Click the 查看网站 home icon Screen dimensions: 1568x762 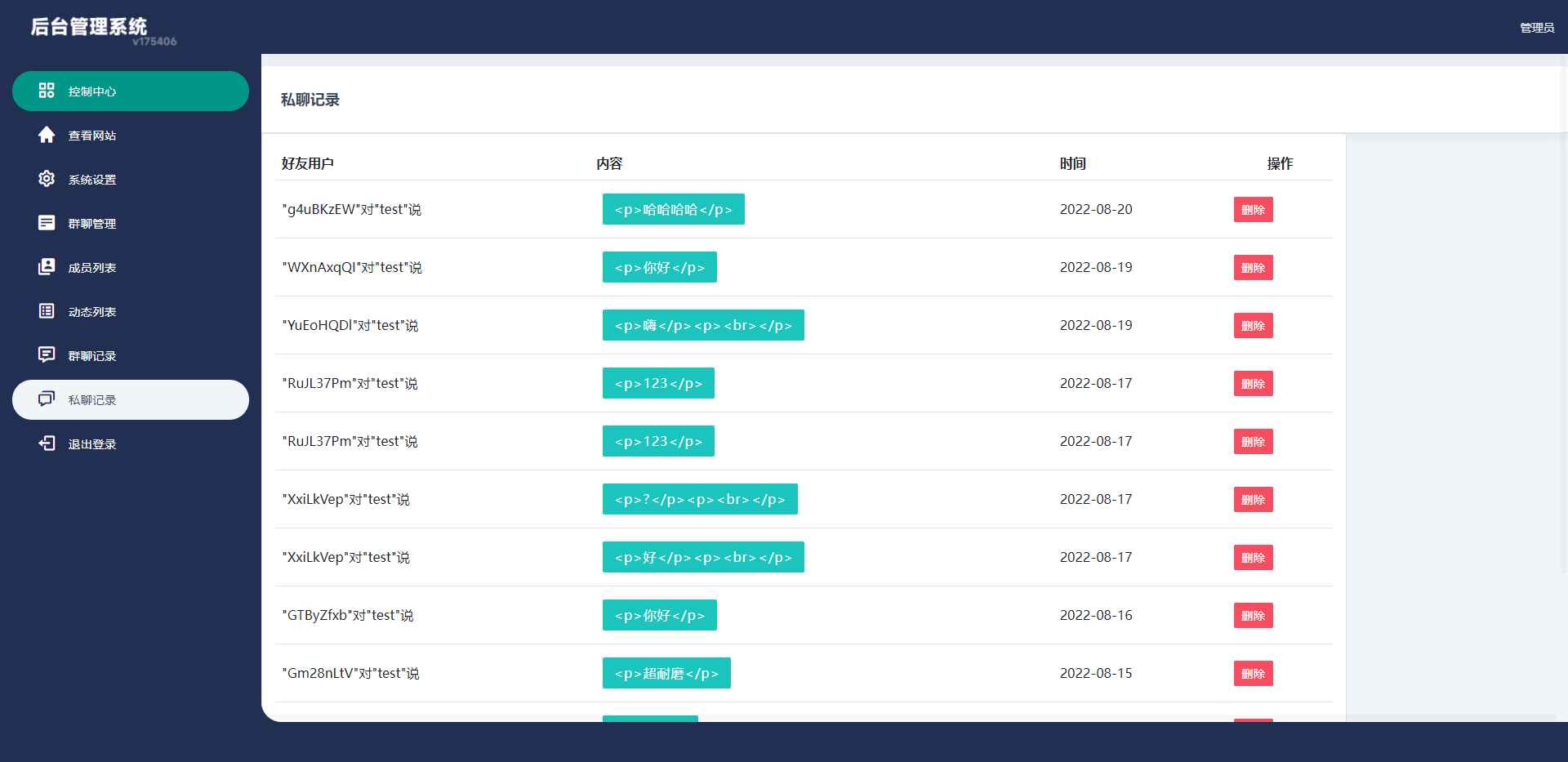[47, 135]
